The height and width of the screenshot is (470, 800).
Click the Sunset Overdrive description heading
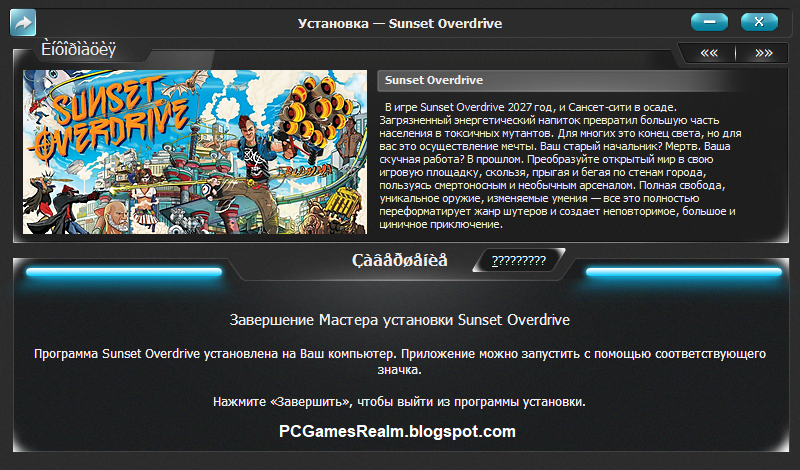tap(434, 80)
